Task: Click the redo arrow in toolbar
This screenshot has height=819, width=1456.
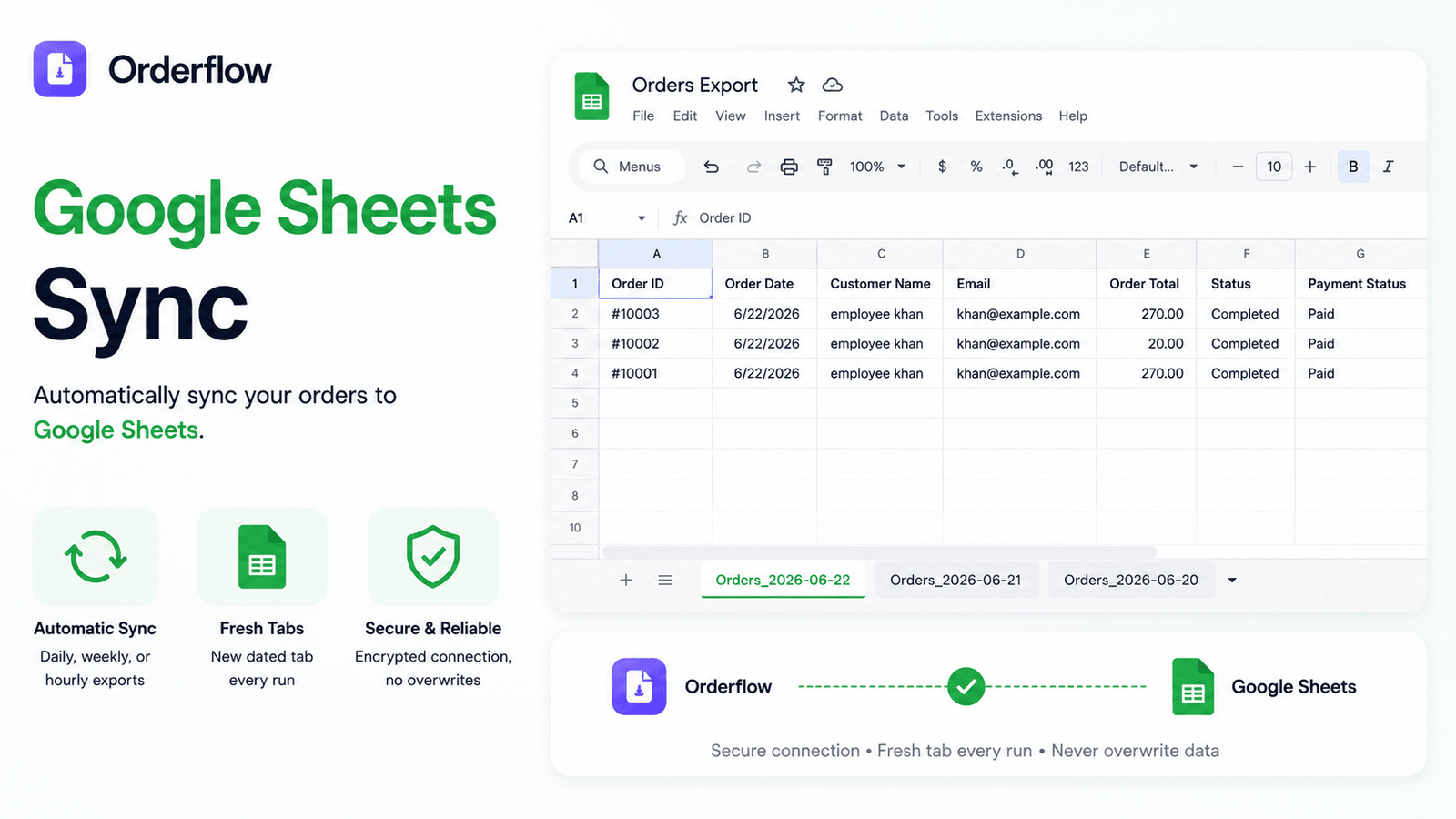Action: [x=753, y=167]
